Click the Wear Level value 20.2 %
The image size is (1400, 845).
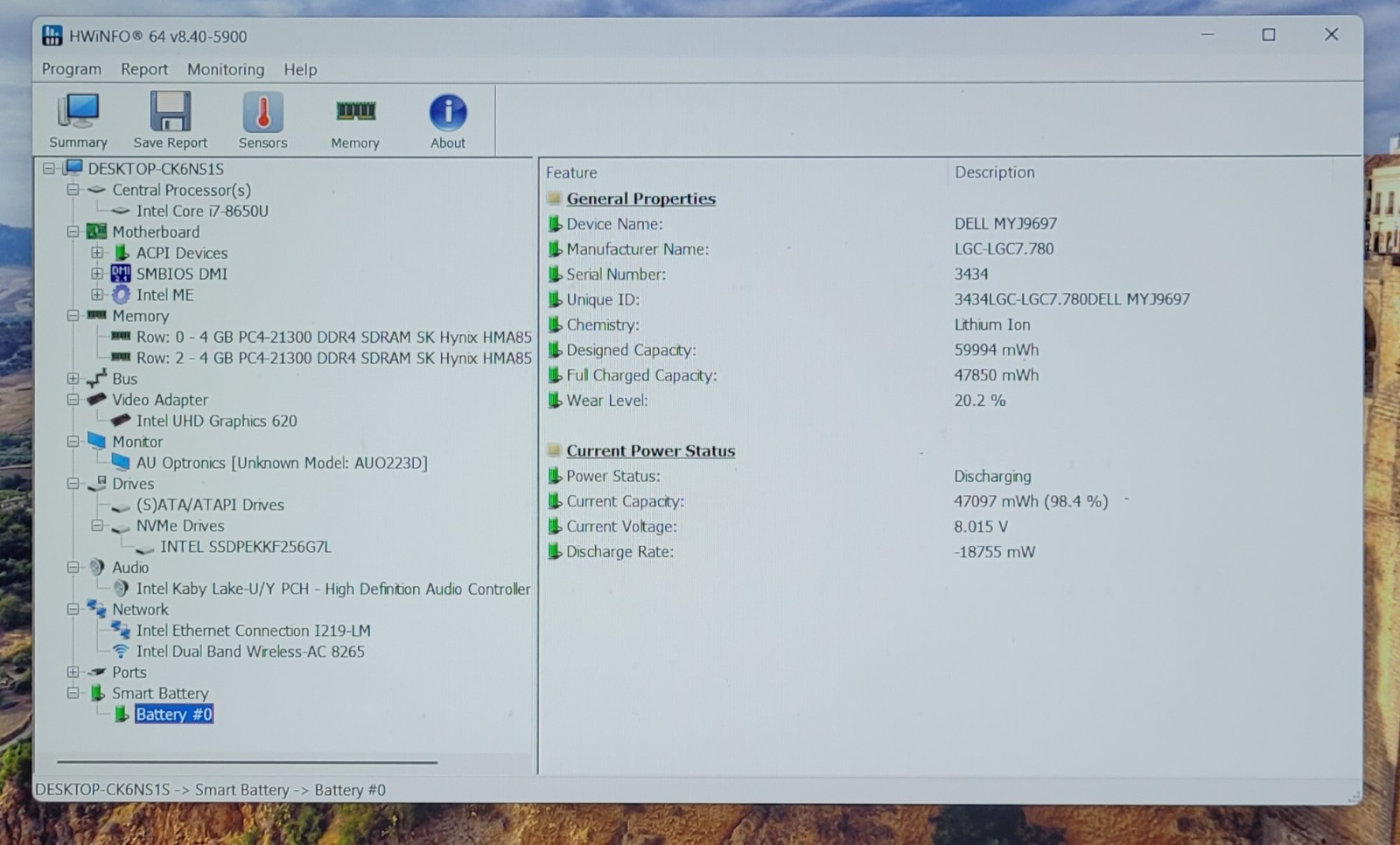980,400
